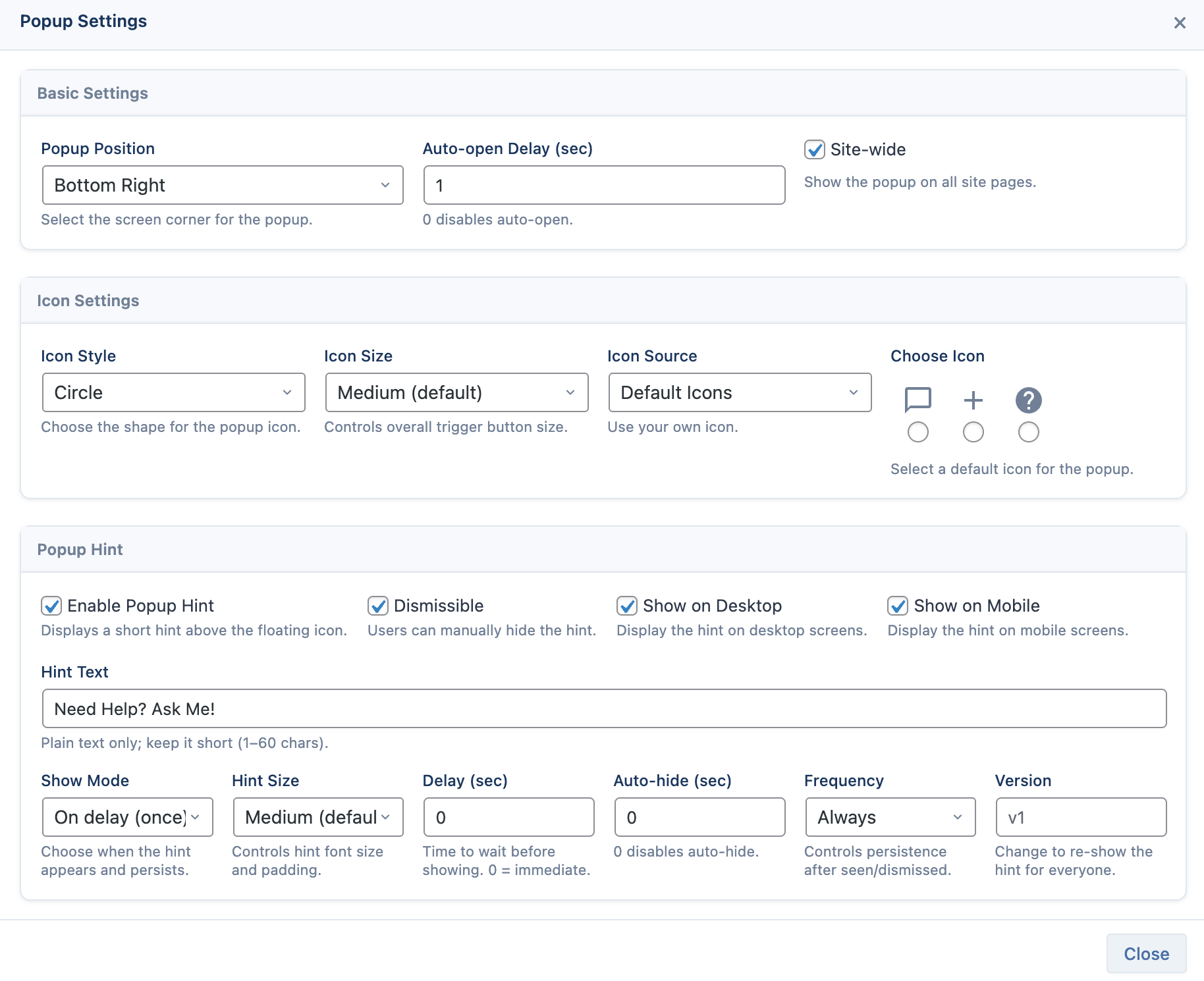Select radio button under plus icon
Image resolution: width=1204 pixels, height=981 pixels.
[x=973, y=432]
